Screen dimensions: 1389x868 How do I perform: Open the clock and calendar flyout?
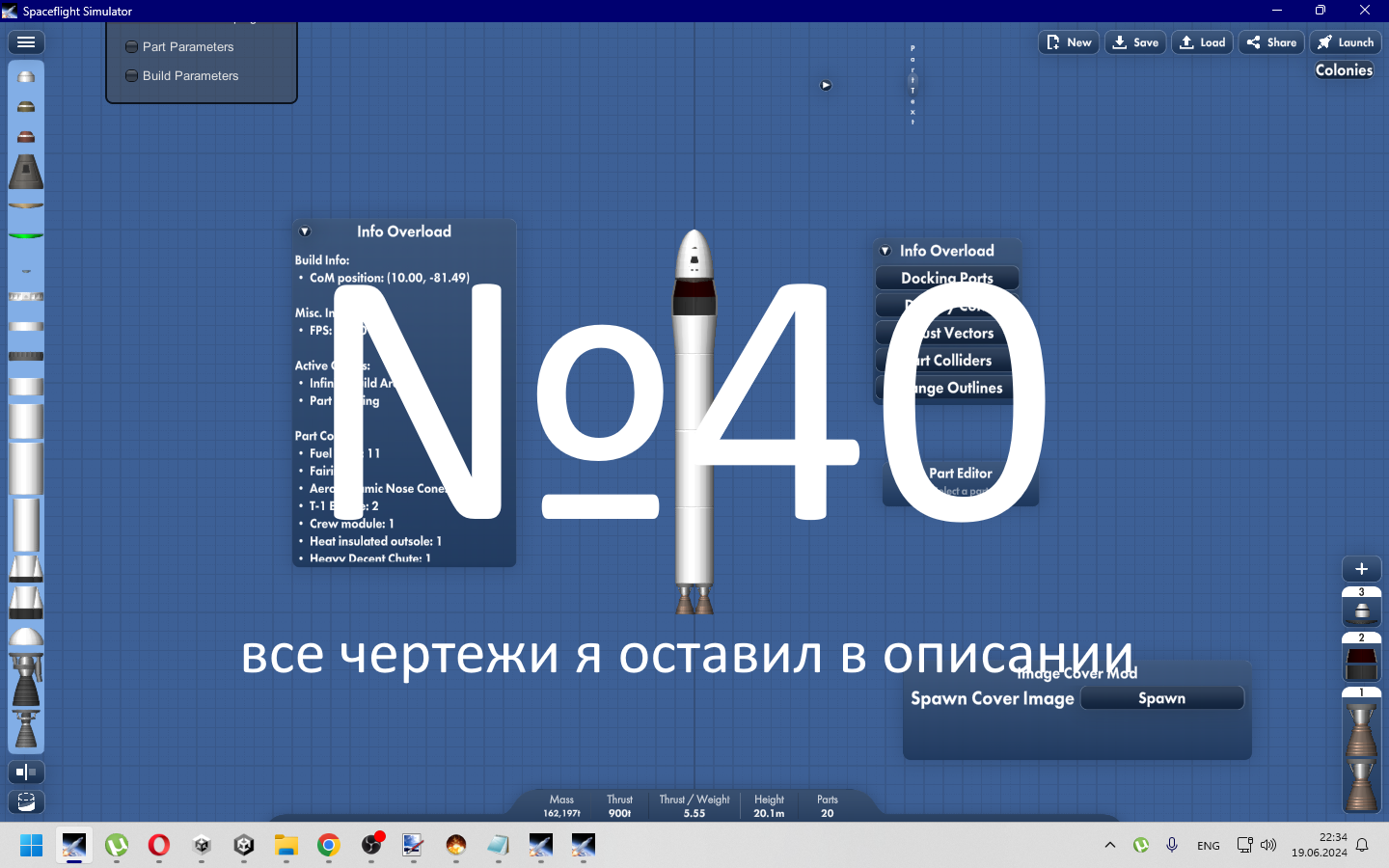click(1320, 845)
